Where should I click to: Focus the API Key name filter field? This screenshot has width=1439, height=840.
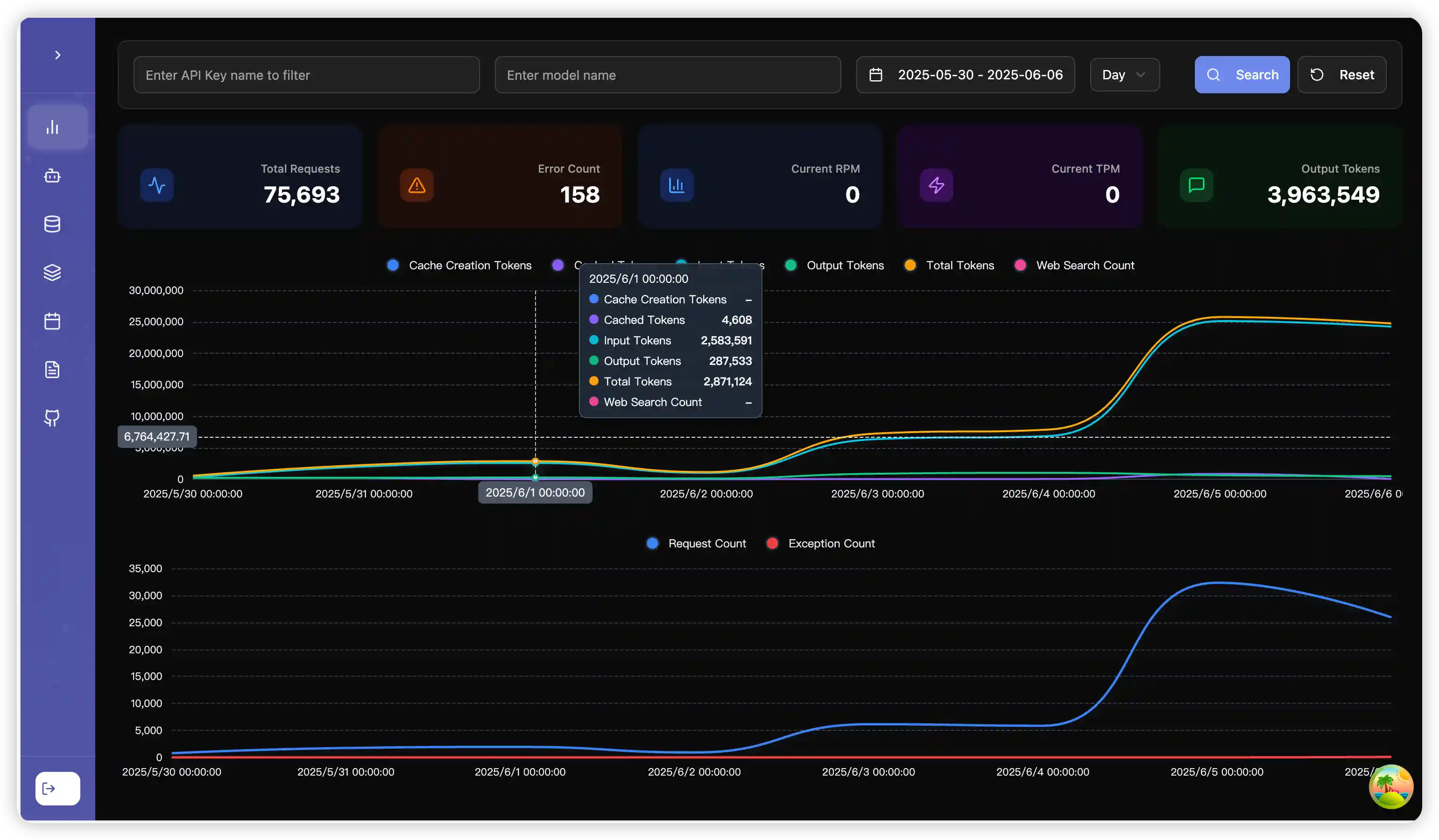(x=306, y=75)
